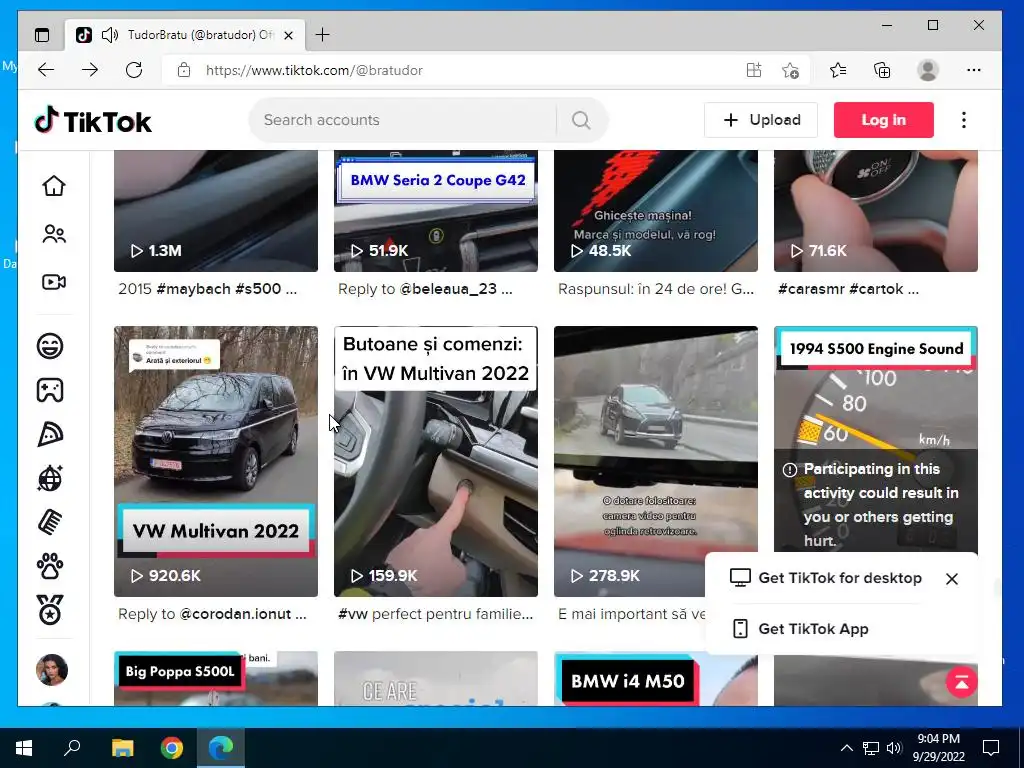This screenshot has width=1024, height=768.
Task: Click the search magnifier icon
Action: click(x=581, y=120)
